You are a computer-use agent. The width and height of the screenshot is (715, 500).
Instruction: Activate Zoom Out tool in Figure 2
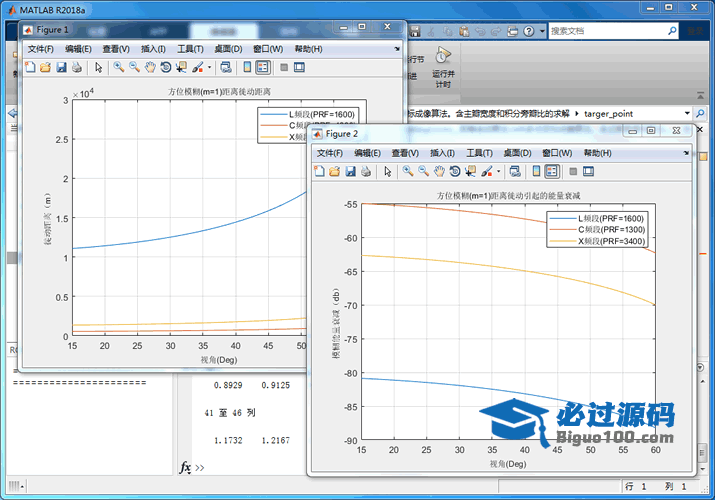point(423,171)
